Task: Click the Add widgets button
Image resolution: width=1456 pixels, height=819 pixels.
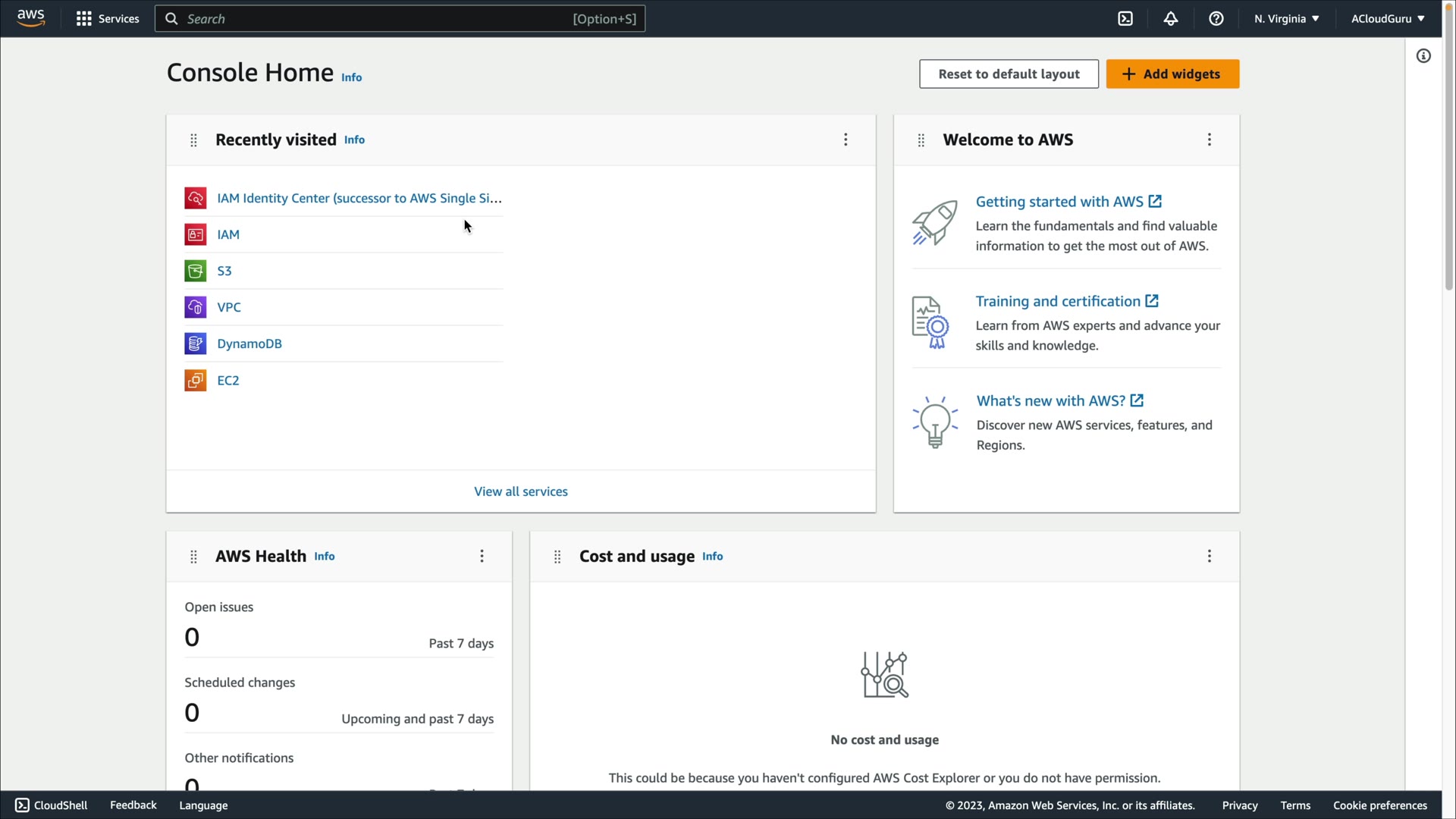Action: 1172,74
